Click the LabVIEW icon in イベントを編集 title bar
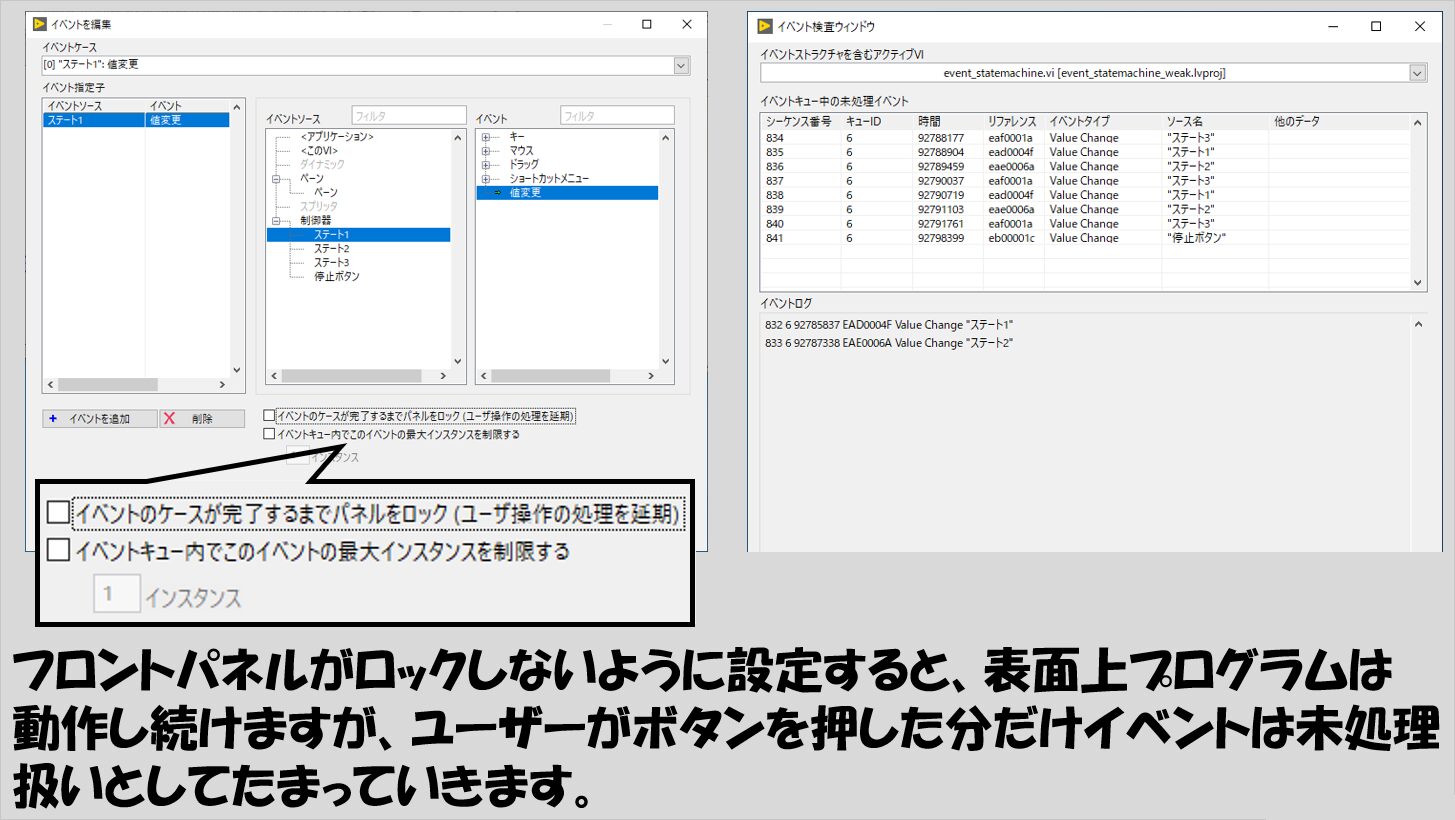Screen dimensions: 1455x820 click(40, 25)
